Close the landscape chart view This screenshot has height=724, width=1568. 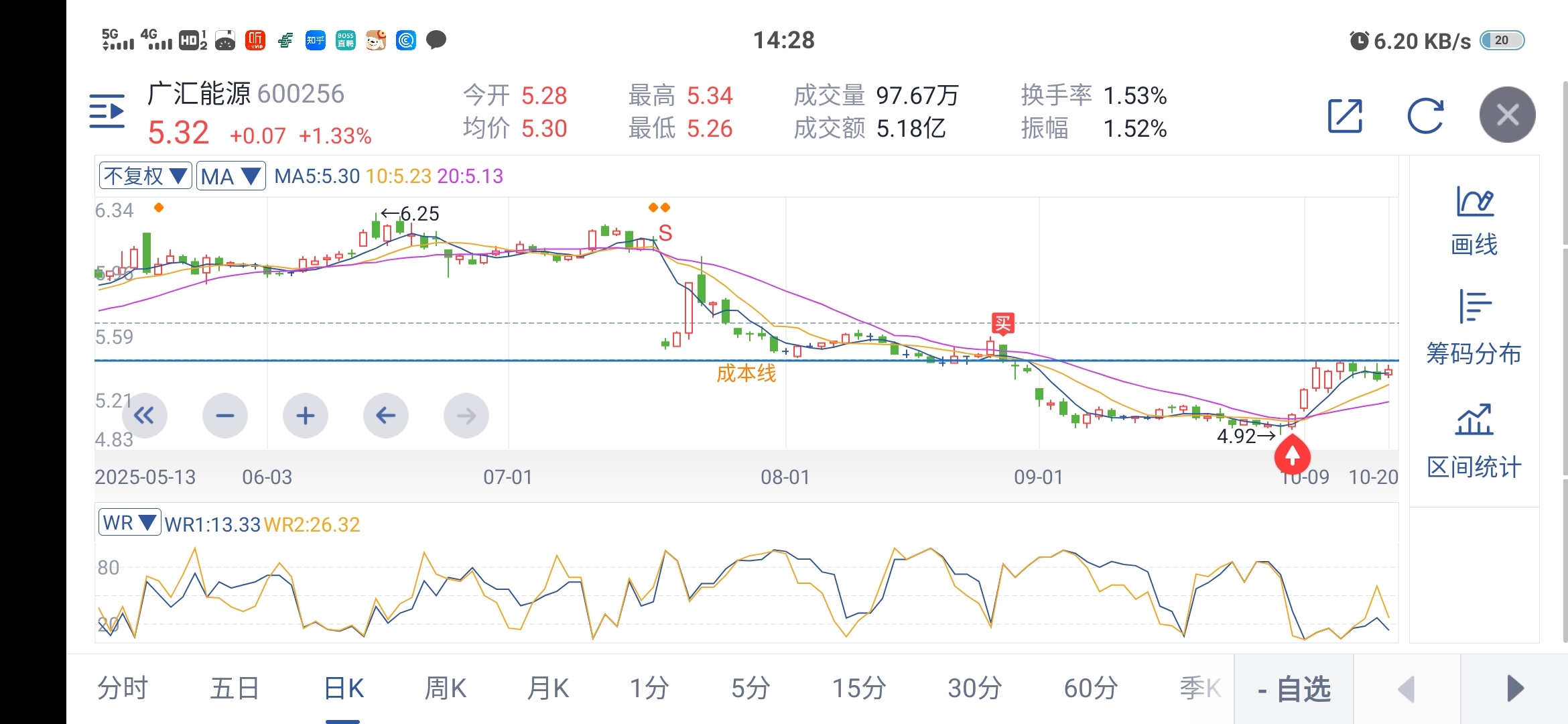point(1507,115)
